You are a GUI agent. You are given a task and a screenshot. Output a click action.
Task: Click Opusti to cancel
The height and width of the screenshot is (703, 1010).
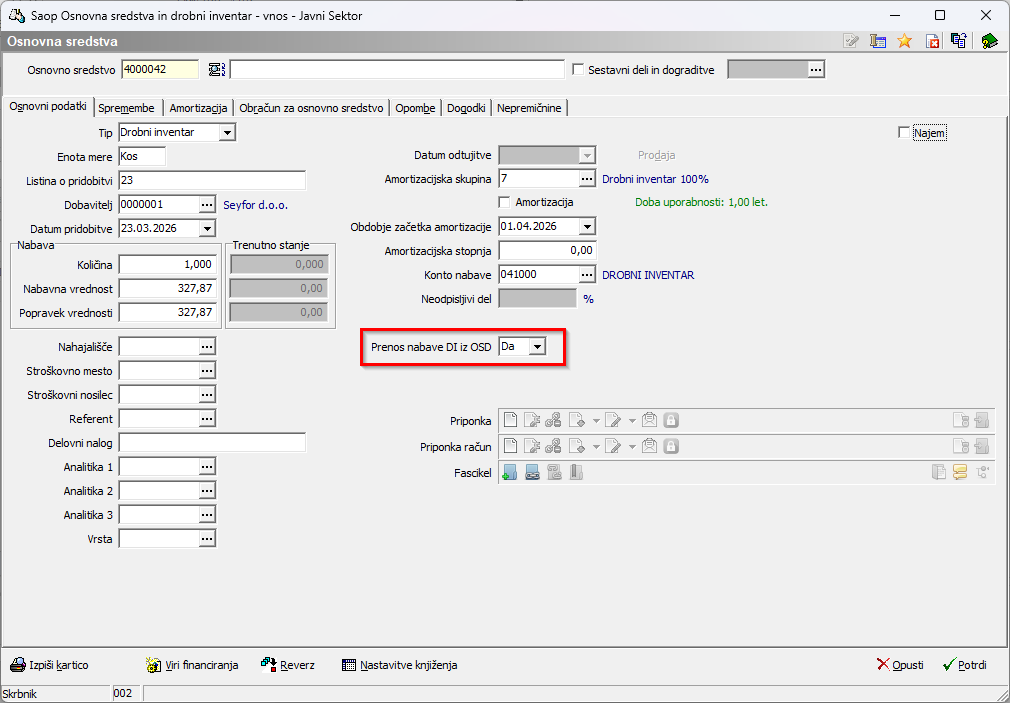(x=900, y=665)
